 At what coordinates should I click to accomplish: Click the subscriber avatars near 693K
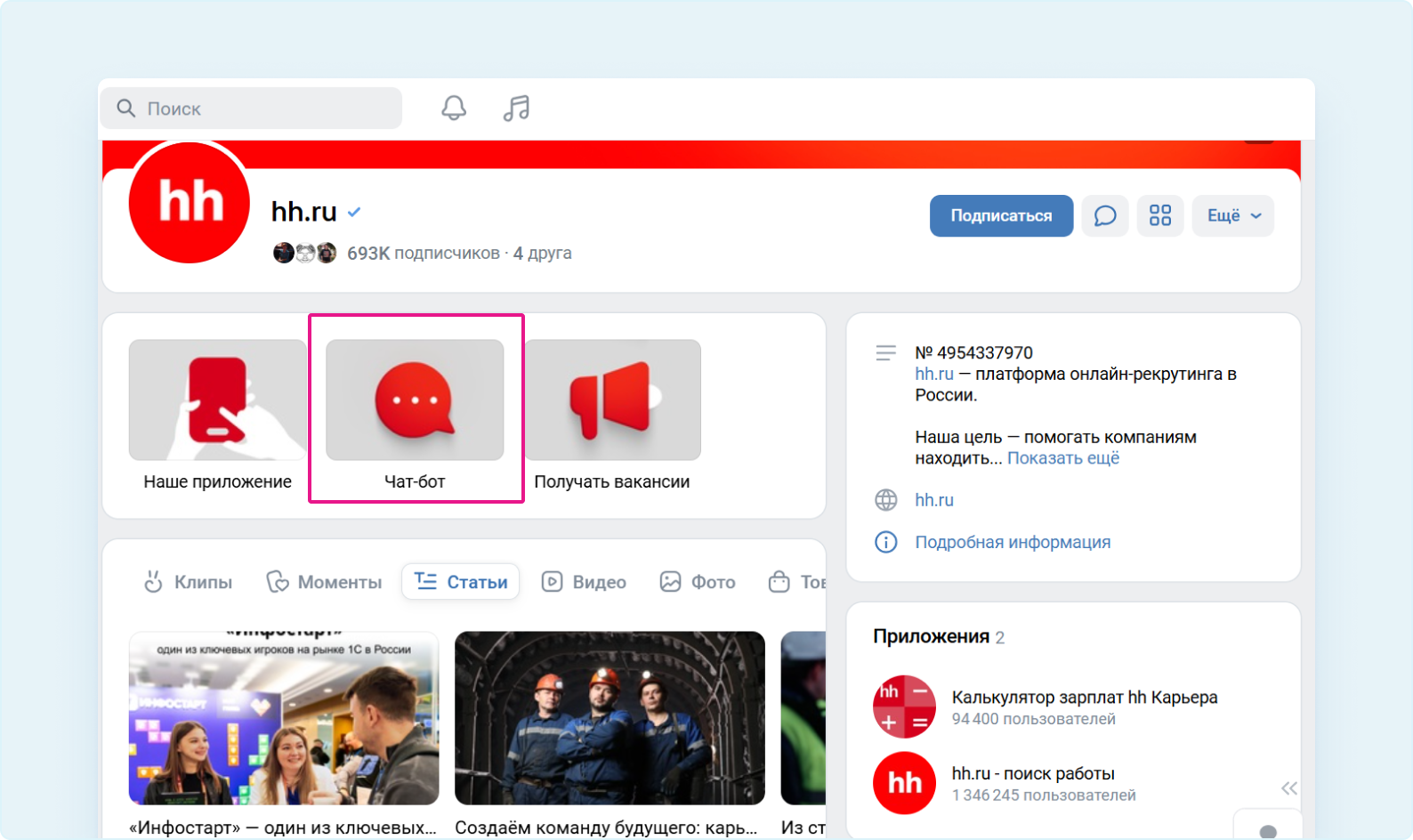(x=305, y=253)
